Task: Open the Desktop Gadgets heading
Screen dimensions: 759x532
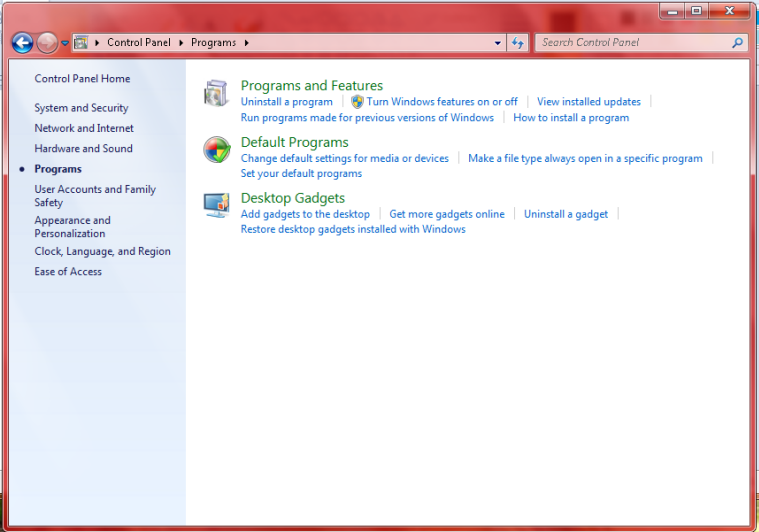Action: 293,198
